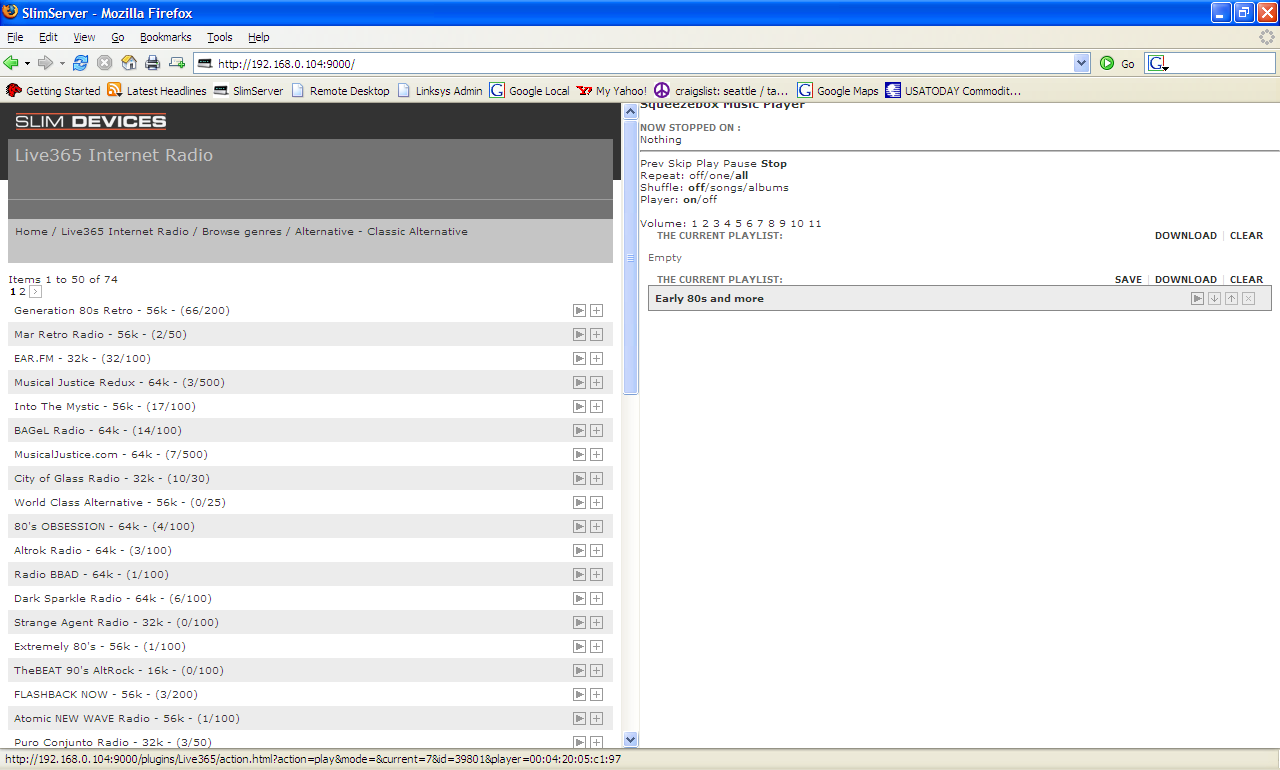Add Atomic NEW WAVE Radio to playlist
Image resolution: width=1280 pixels, height=770 pixels.
click(596, 719)
